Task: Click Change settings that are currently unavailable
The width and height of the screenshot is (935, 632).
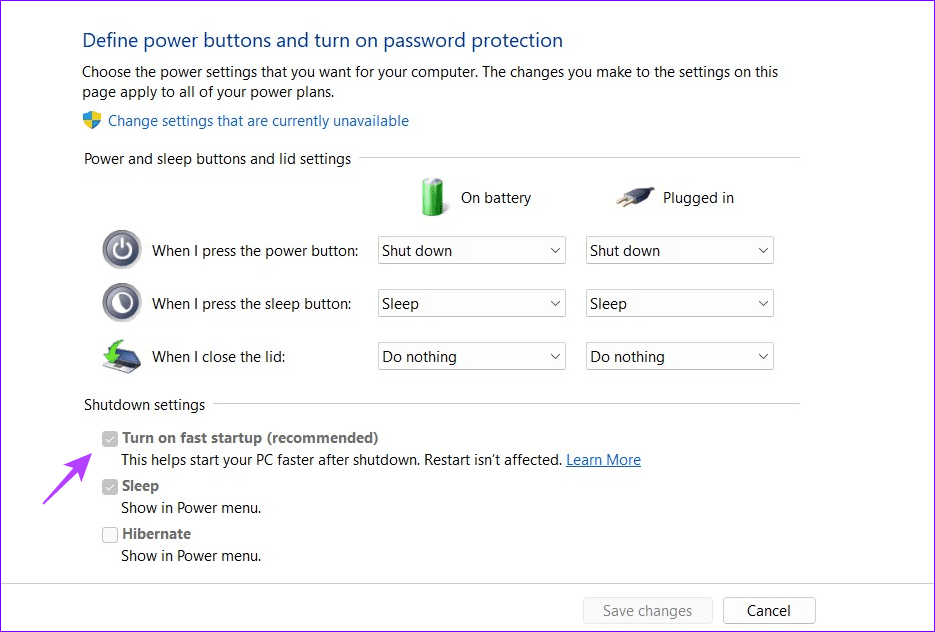Action: [258, 121]
